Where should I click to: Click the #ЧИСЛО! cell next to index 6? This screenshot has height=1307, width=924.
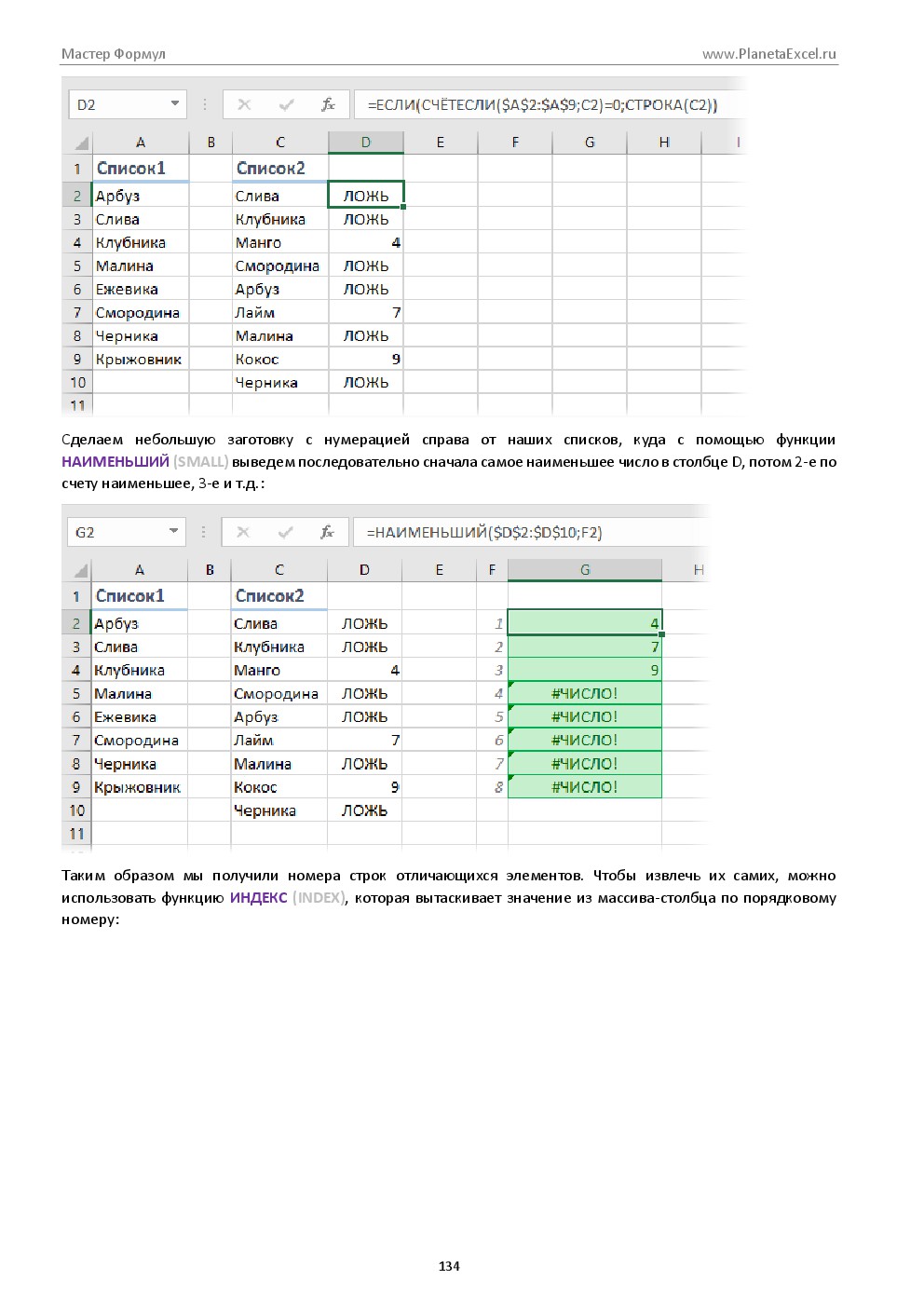585,740
